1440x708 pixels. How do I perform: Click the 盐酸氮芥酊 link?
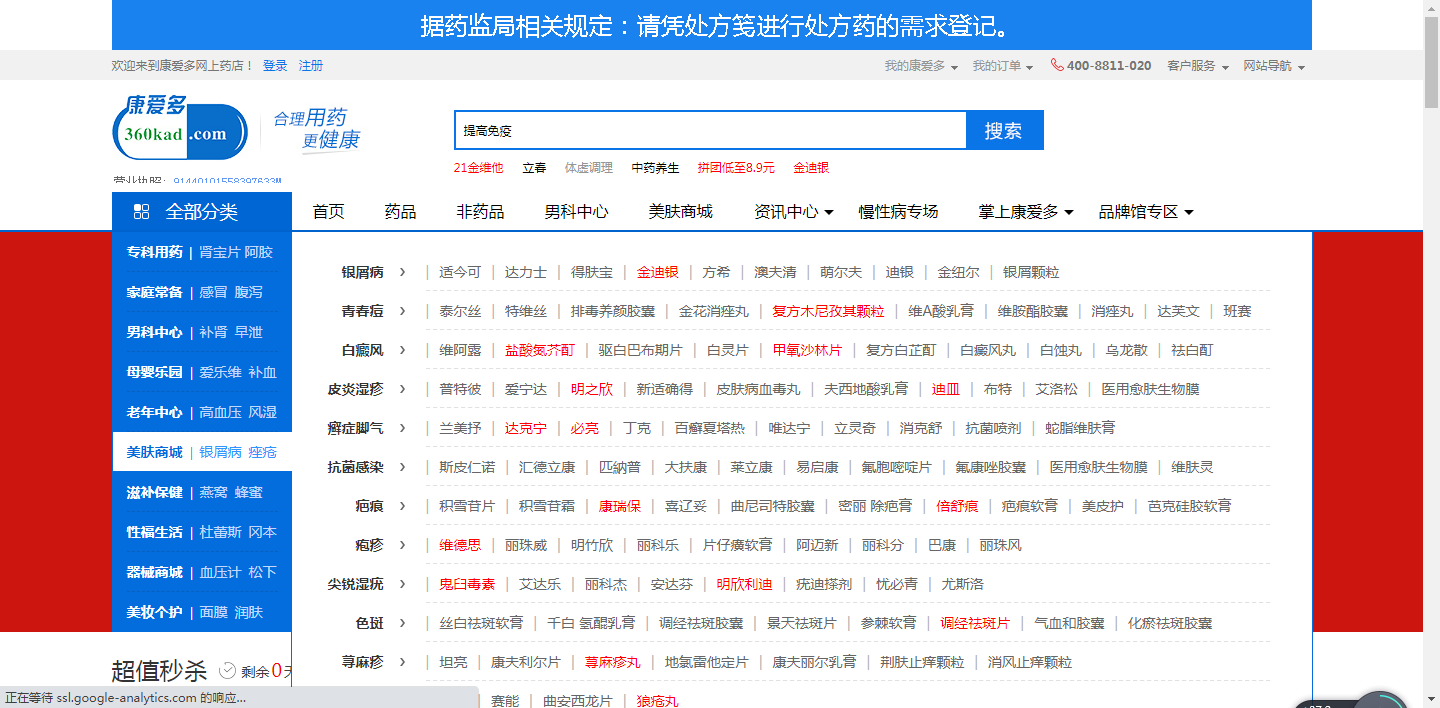[540, 350]
